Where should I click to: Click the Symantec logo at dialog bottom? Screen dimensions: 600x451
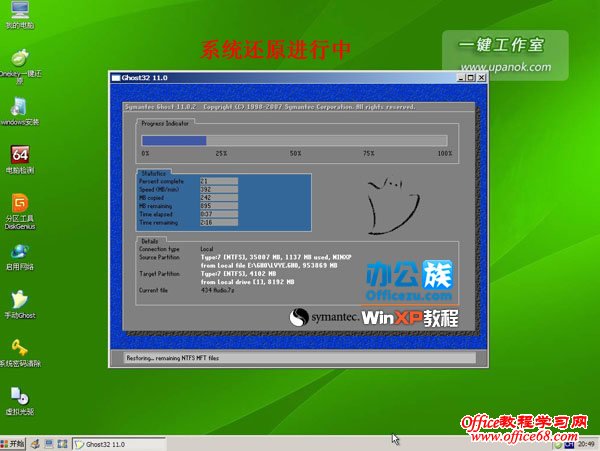(324, 317)
